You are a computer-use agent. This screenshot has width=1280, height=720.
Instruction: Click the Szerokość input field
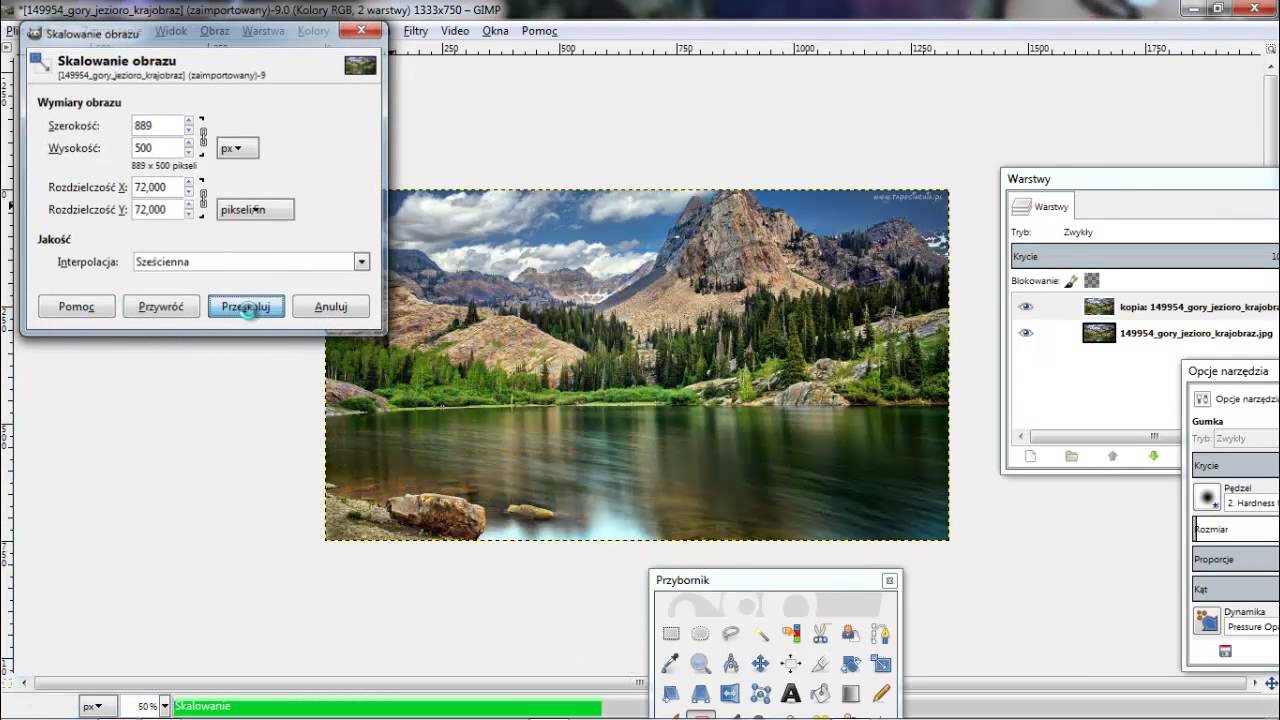(x=157, y=125)
